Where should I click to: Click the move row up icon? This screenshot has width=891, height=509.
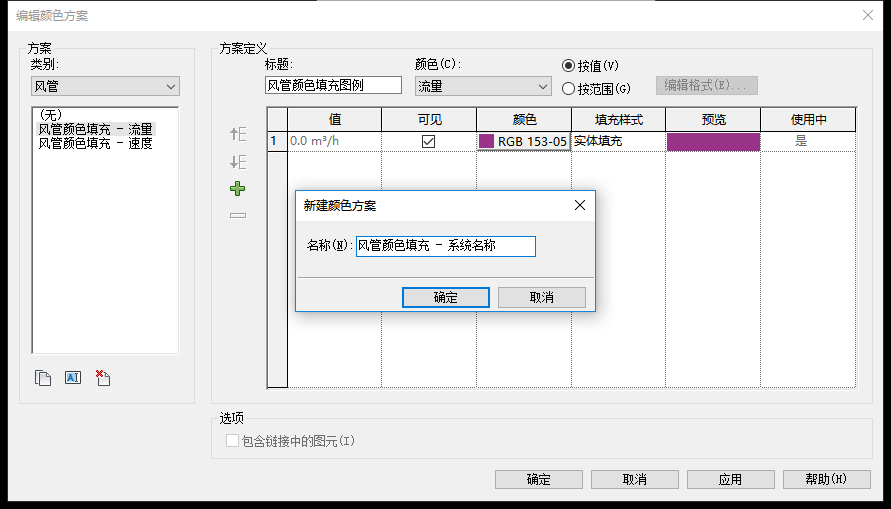(238, 134)
